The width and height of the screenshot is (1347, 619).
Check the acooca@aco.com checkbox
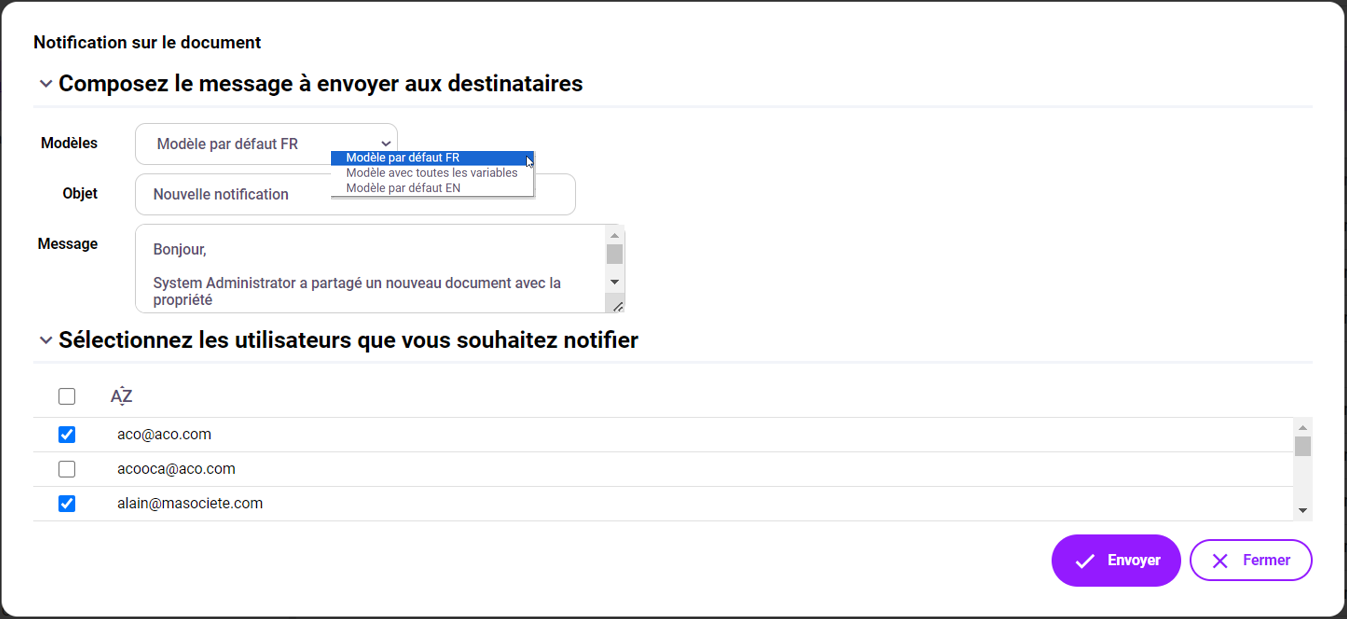click(x=67, y=469)
